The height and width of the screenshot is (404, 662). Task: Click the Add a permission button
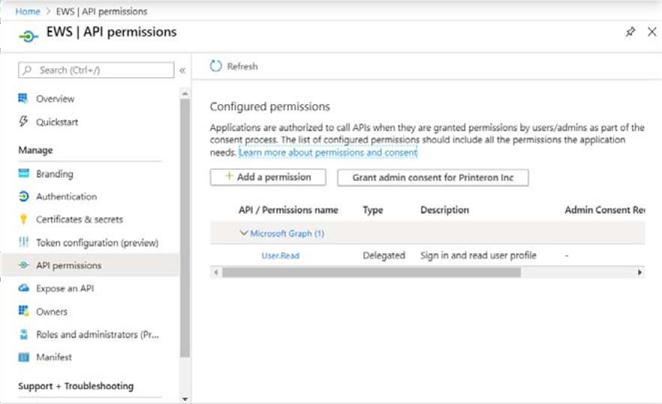pos(268,177)
